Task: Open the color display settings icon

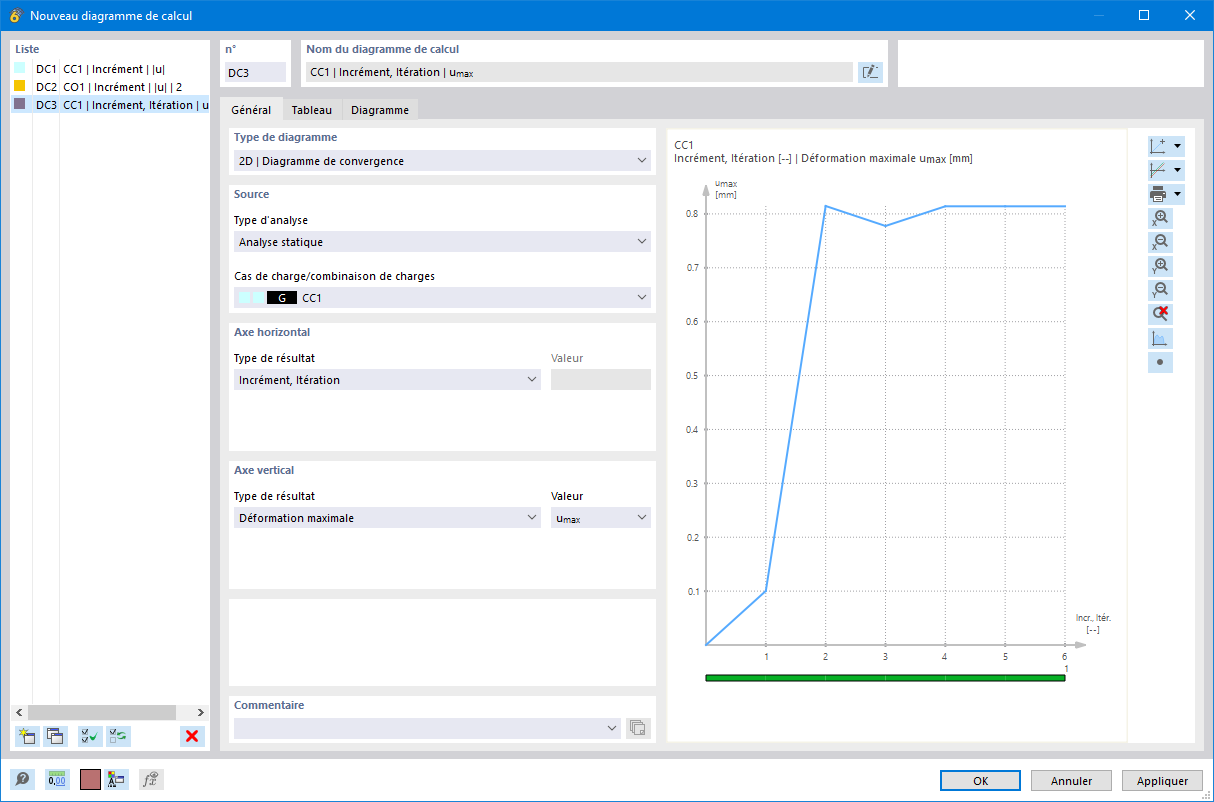Action: tap(116, 780)
